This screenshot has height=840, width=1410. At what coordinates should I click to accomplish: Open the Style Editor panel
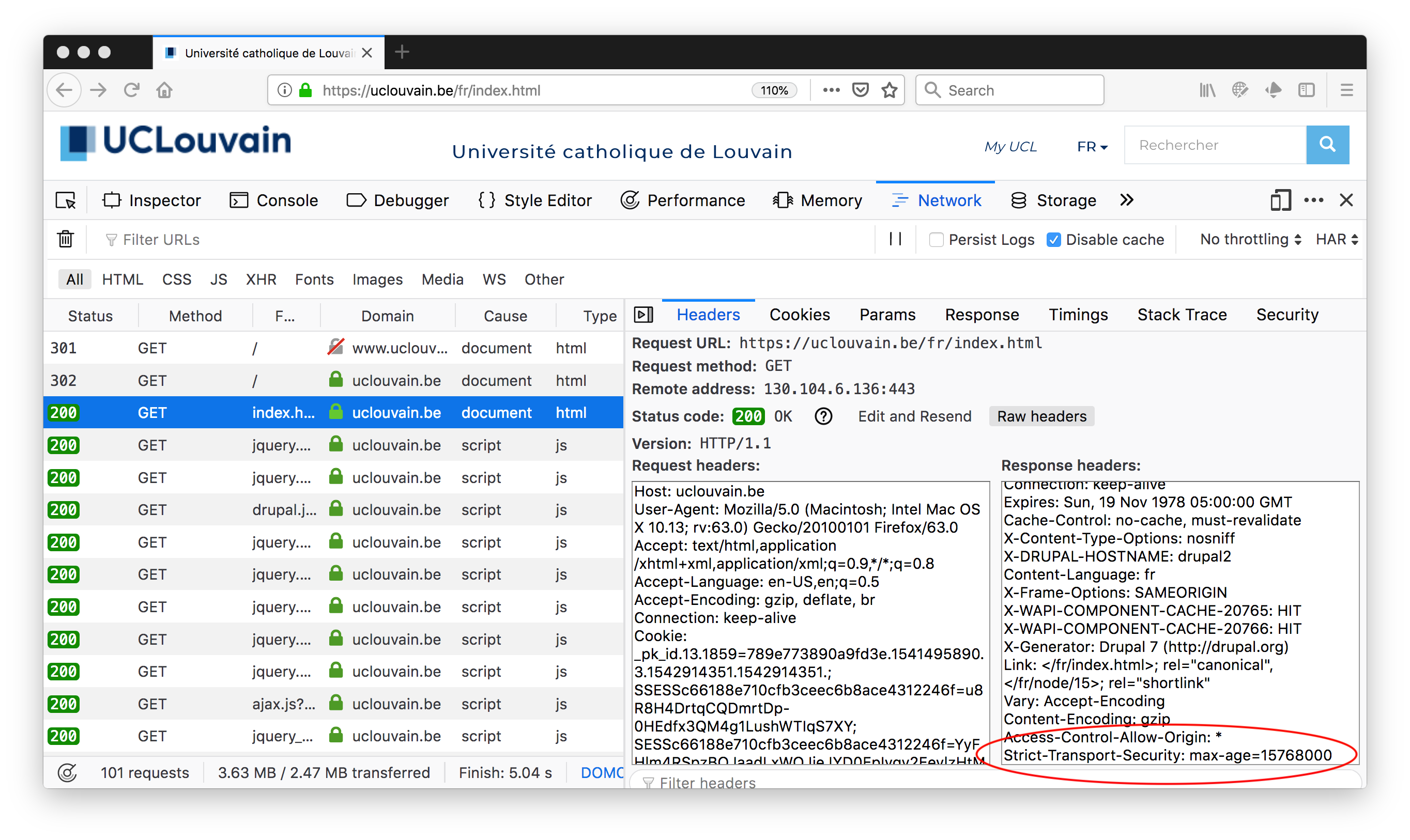coord(534,200)
